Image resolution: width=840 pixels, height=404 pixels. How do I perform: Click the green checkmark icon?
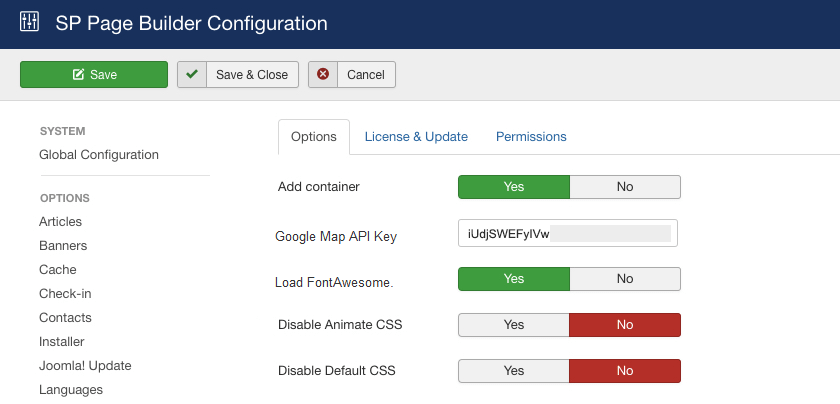pos(192,74)
